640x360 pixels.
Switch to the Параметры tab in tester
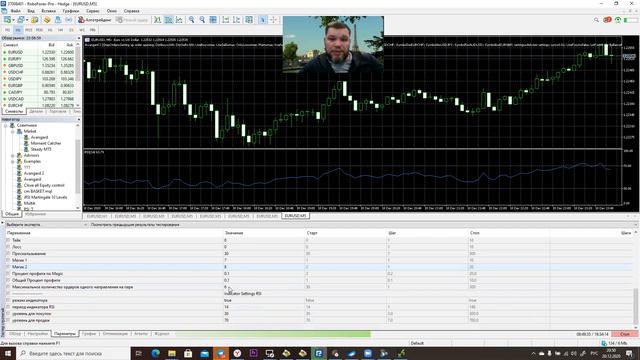(x=64, y=334)
